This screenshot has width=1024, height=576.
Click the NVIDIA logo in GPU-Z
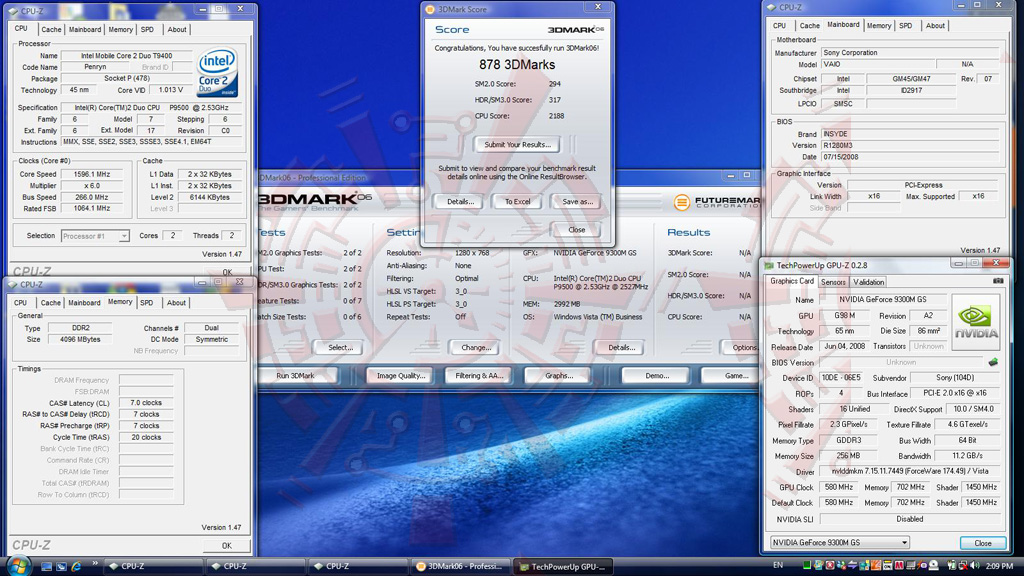[x=976, y=322]
